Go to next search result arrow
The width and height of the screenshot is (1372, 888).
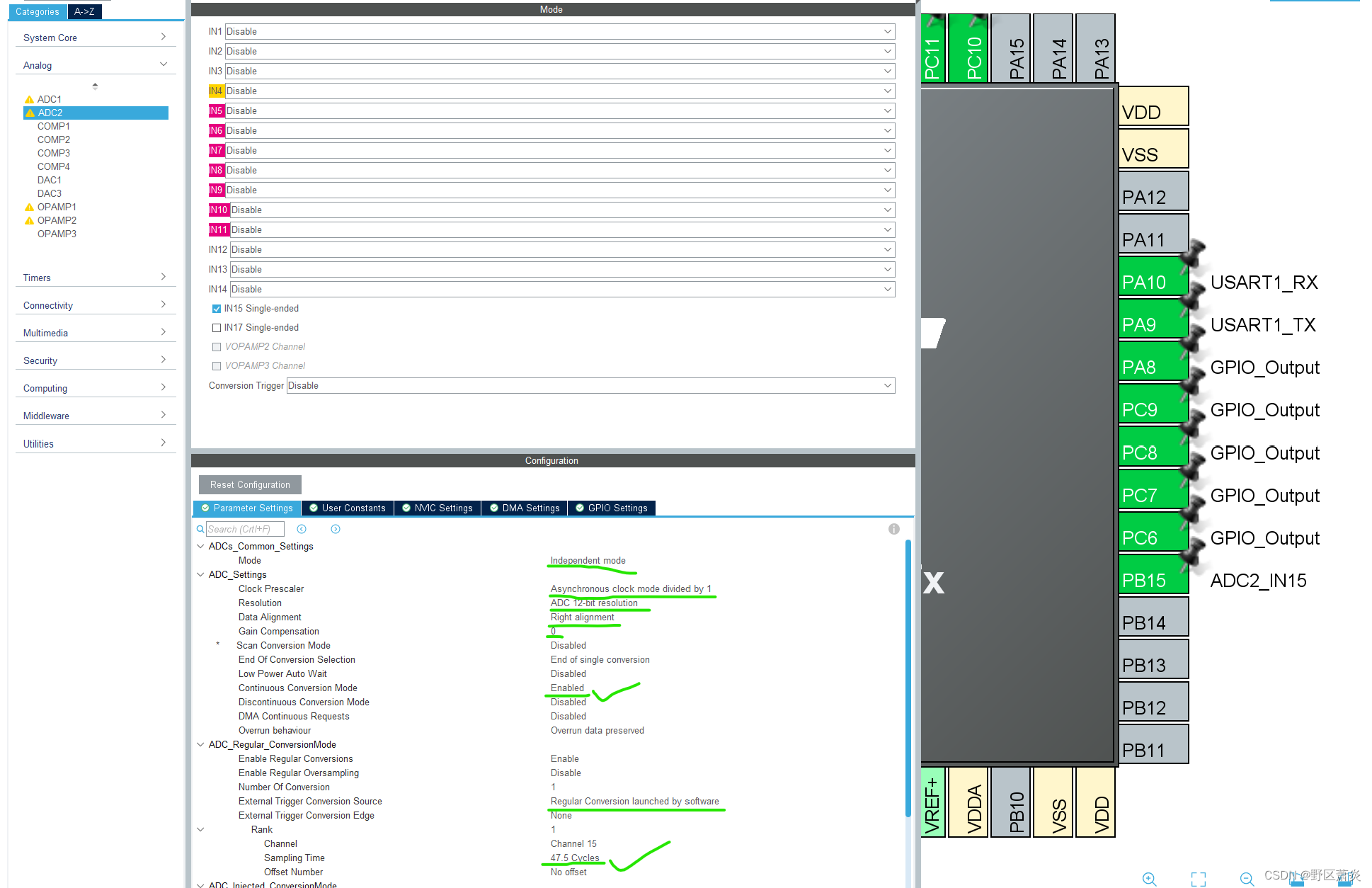[336, 529]
